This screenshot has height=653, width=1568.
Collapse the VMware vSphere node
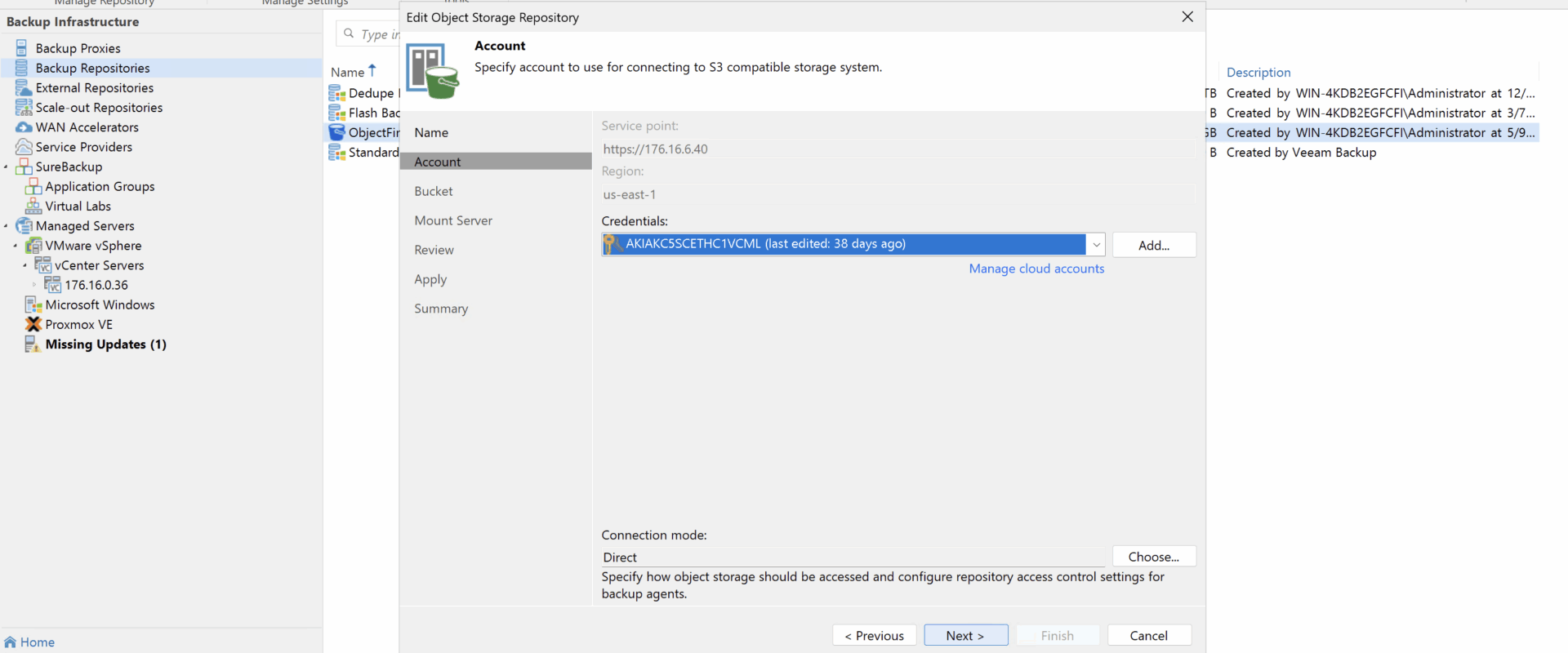pos(16,246)
